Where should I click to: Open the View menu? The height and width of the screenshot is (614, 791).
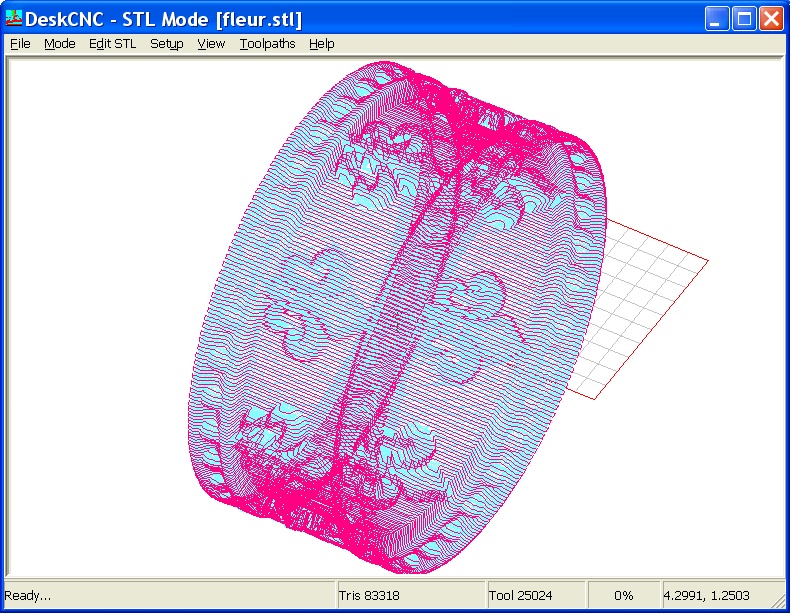pyautogui.click(x=211, y=44)
